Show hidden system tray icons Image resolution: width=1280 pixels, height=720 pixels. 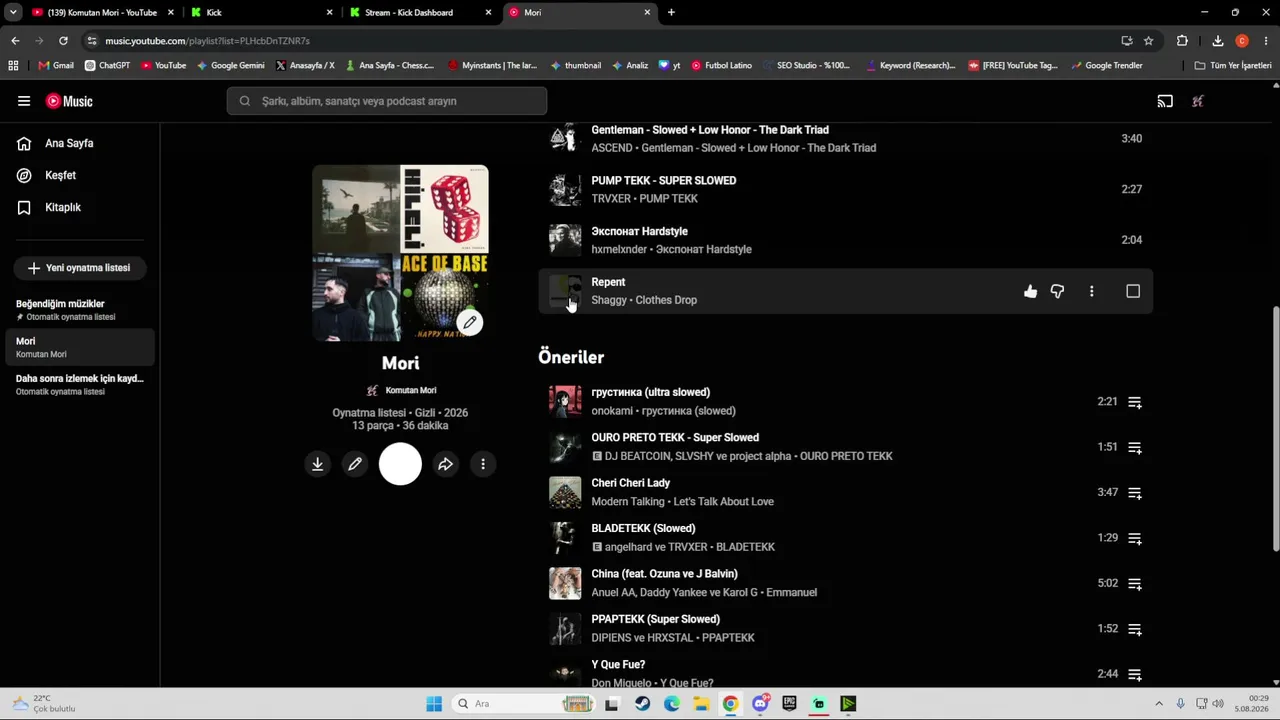point(1159,704)
